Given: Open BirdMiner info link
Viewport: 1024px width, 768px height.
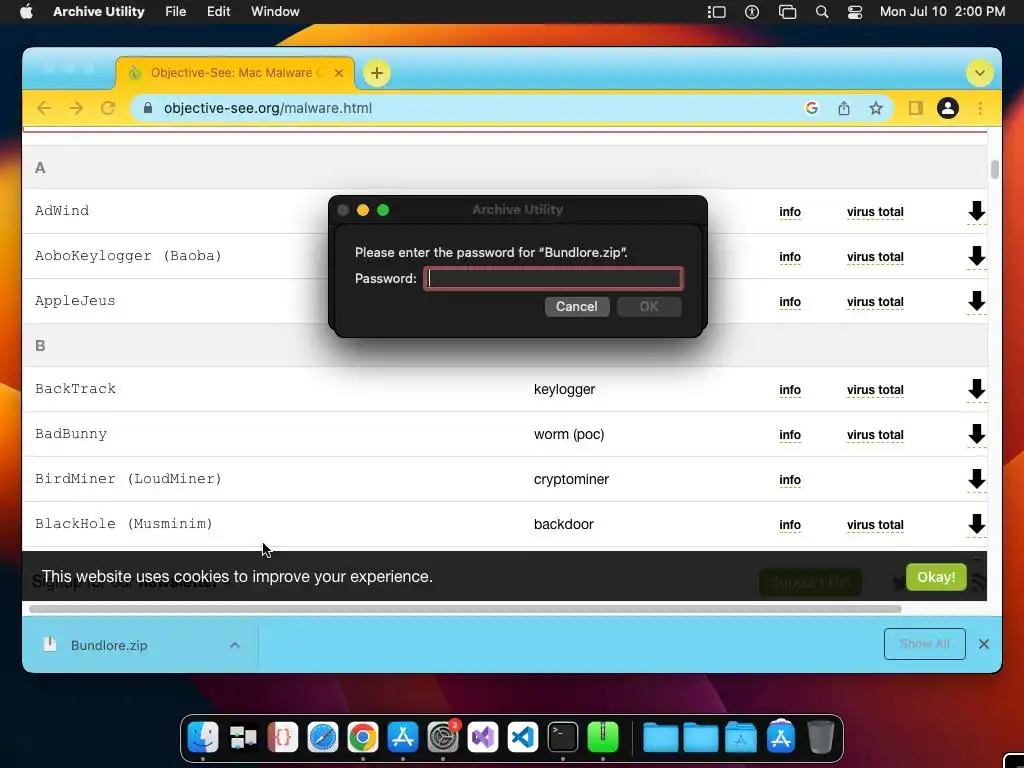Looking at the screenshot, I should coord(790,480).
